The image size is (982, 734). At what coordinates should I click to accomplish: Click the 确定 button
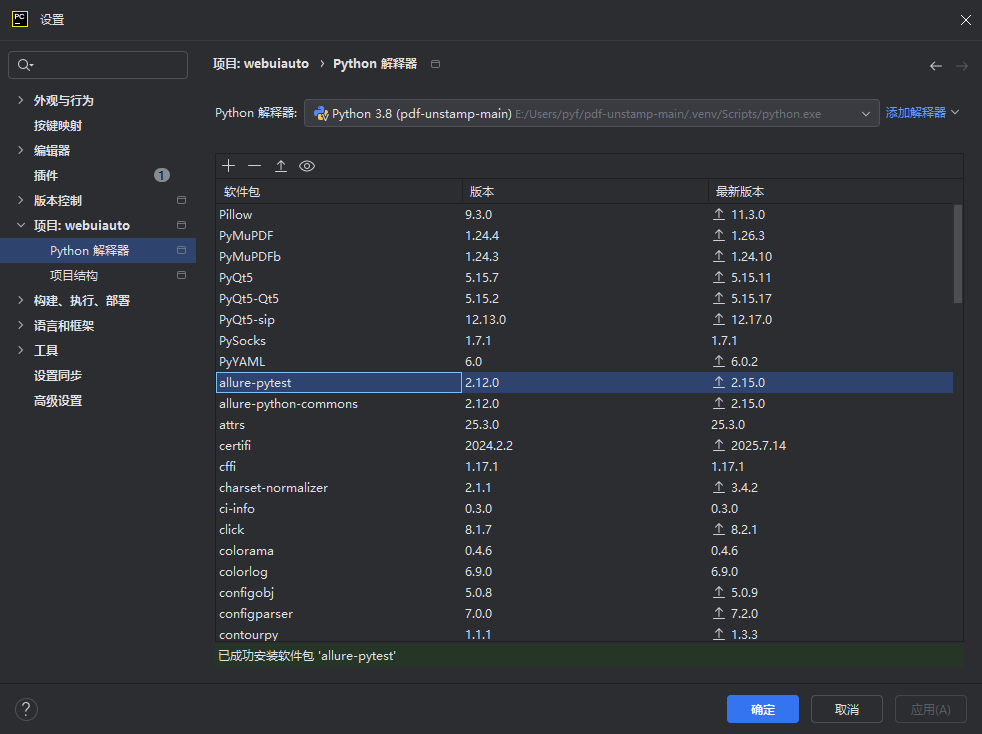coord(762,709)
